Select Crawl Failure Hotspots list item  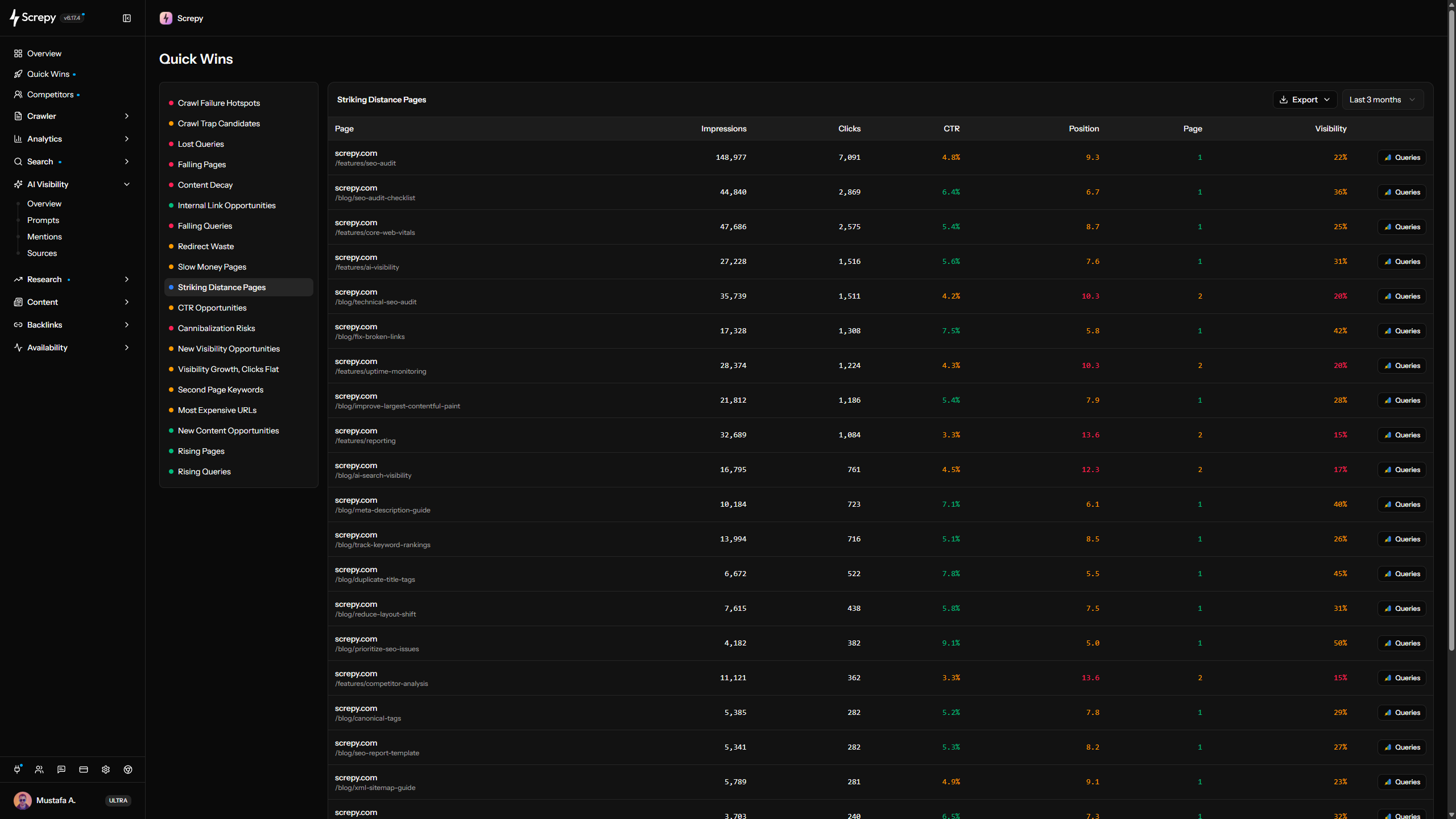[x=239, y=103]
